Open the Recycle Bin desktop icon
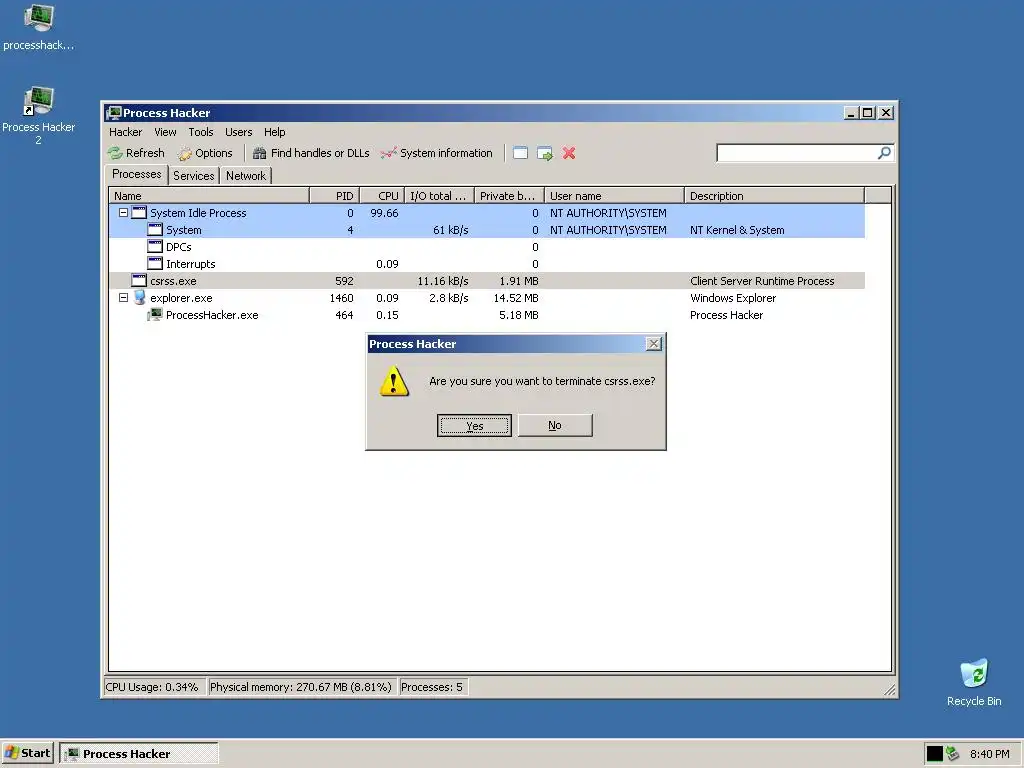1024x768 pixels. (x=974, y=682)
